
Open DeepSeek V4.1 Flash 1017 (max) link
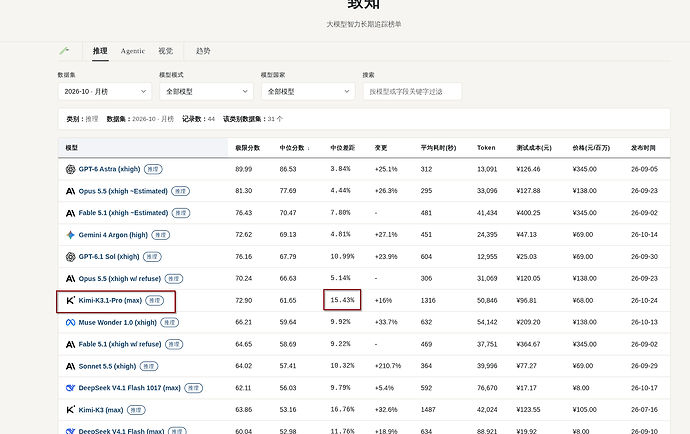pyautogui.click(x=129, y=388)
